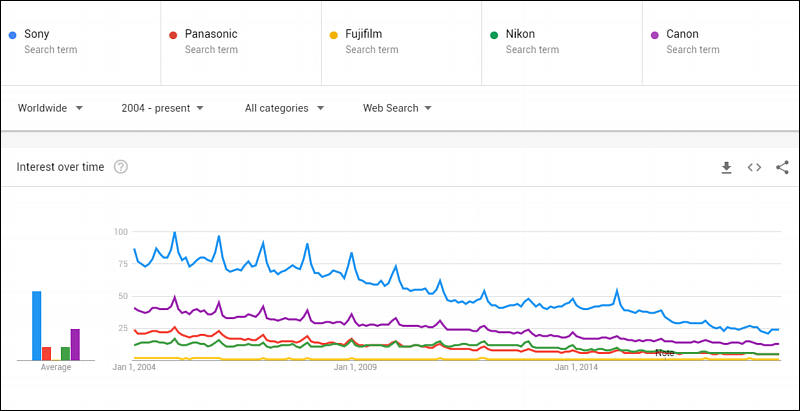Select the Canon search term box
This screenshot has height=411, width=800.
tap(721, 43)
